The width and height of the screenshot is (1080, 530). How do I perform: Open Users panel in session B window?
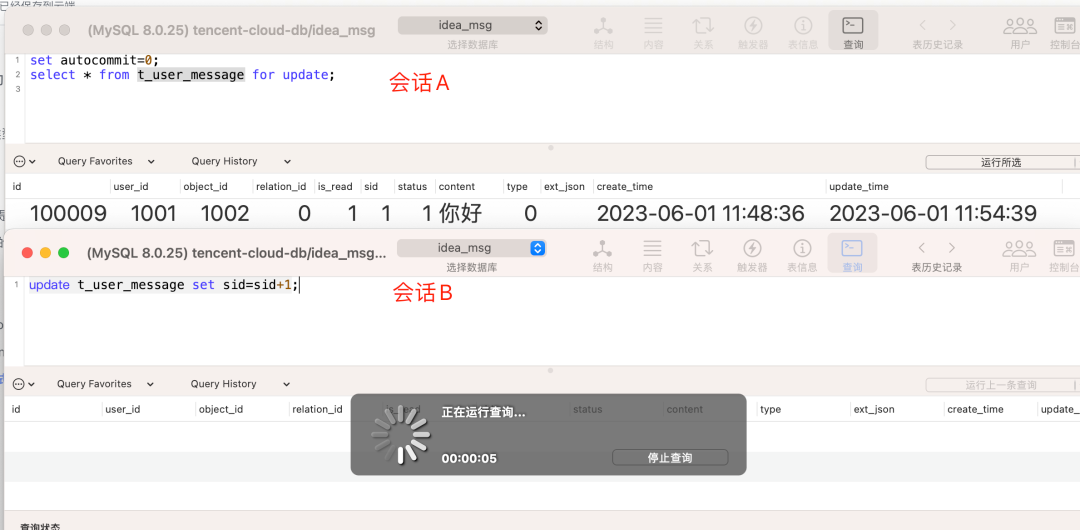[x=1019, y=254]
